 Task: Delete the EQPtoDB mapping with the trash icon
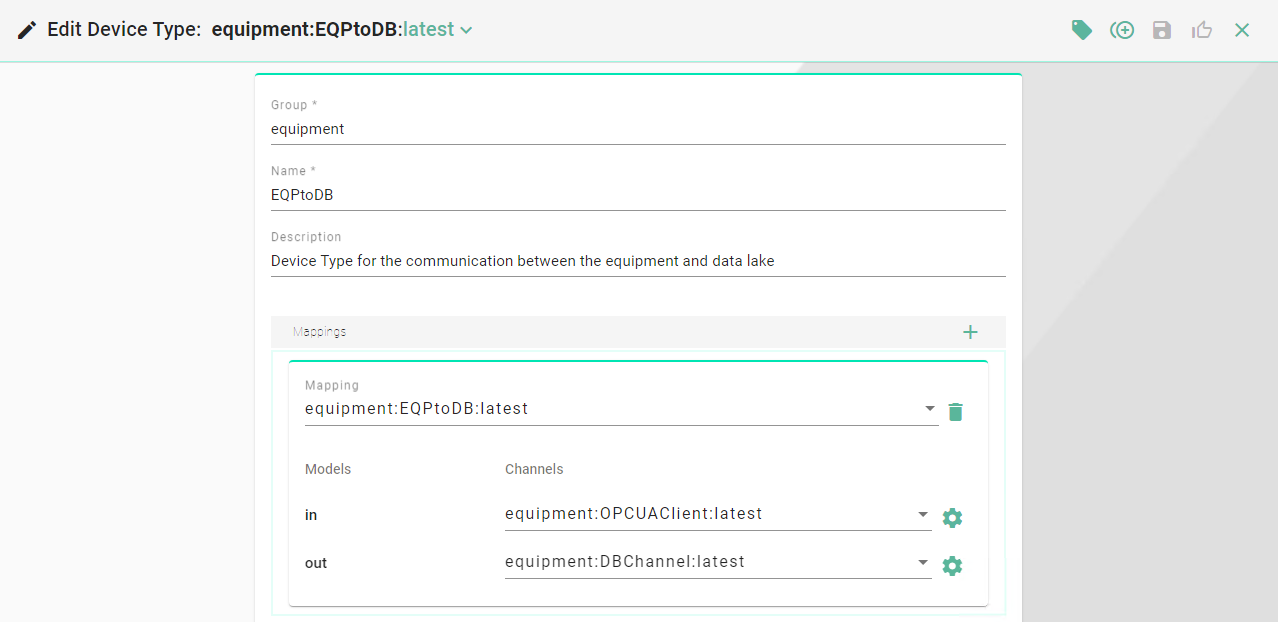tap(955, 412)
